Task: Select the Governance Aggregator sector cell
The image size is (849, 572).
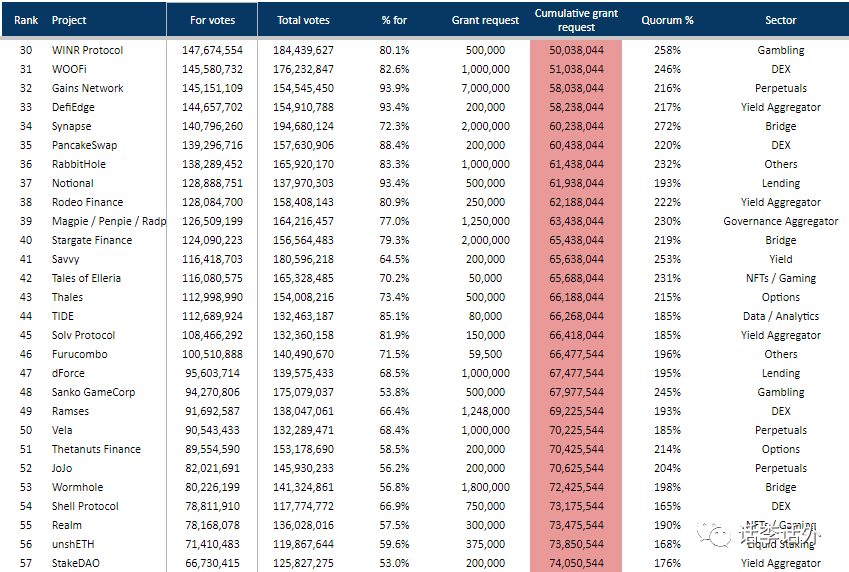Action: point(781,221)
